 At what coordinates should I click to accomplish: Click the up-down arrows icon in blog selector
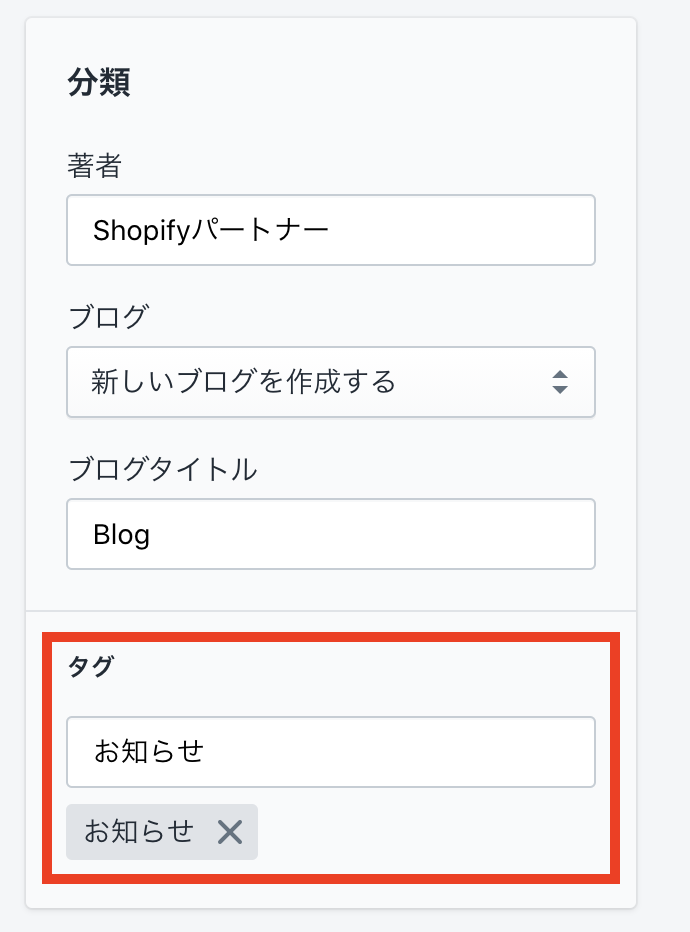(x=560, y=381)
